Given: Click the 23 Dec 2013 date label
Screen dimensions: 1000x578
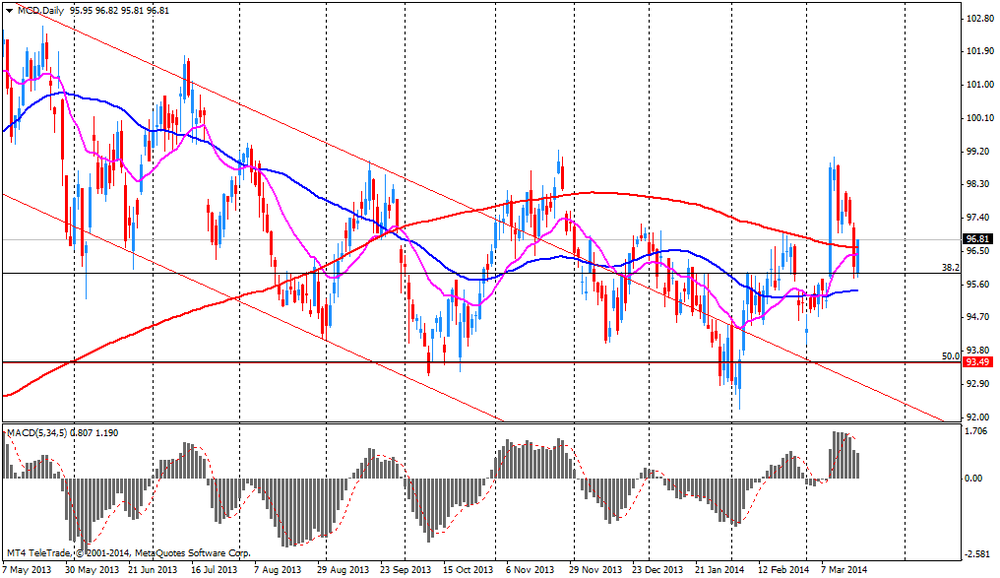Looking at the screenshot, I should (658, 569).
